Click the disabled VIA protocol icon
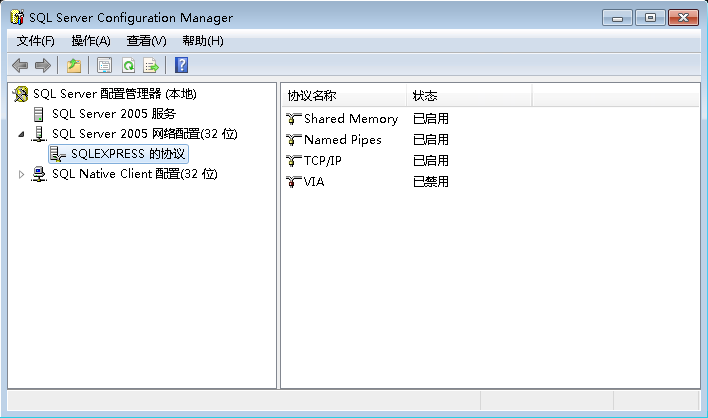This screenshot has height=418, width=708. [x=293, y=182]
